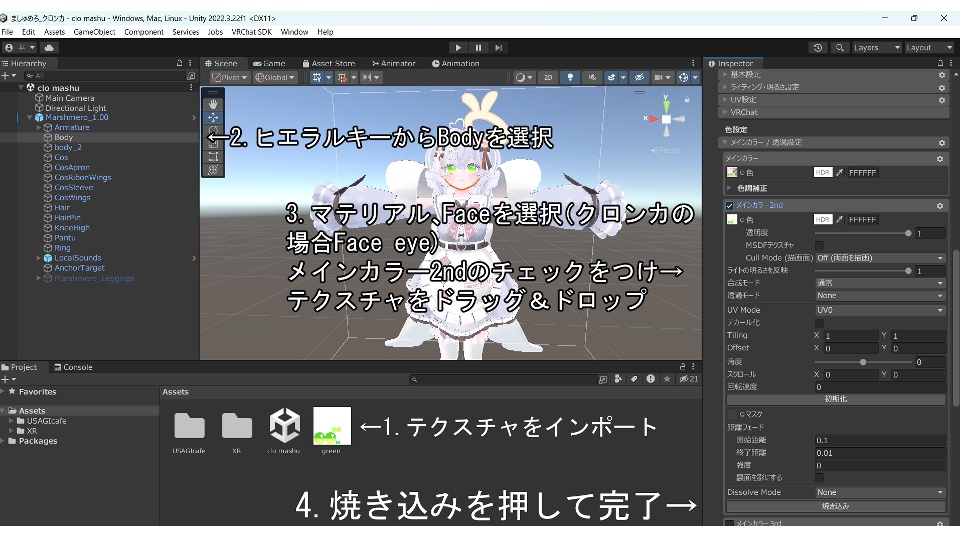Open the Layout dropdown

(929, 48)
